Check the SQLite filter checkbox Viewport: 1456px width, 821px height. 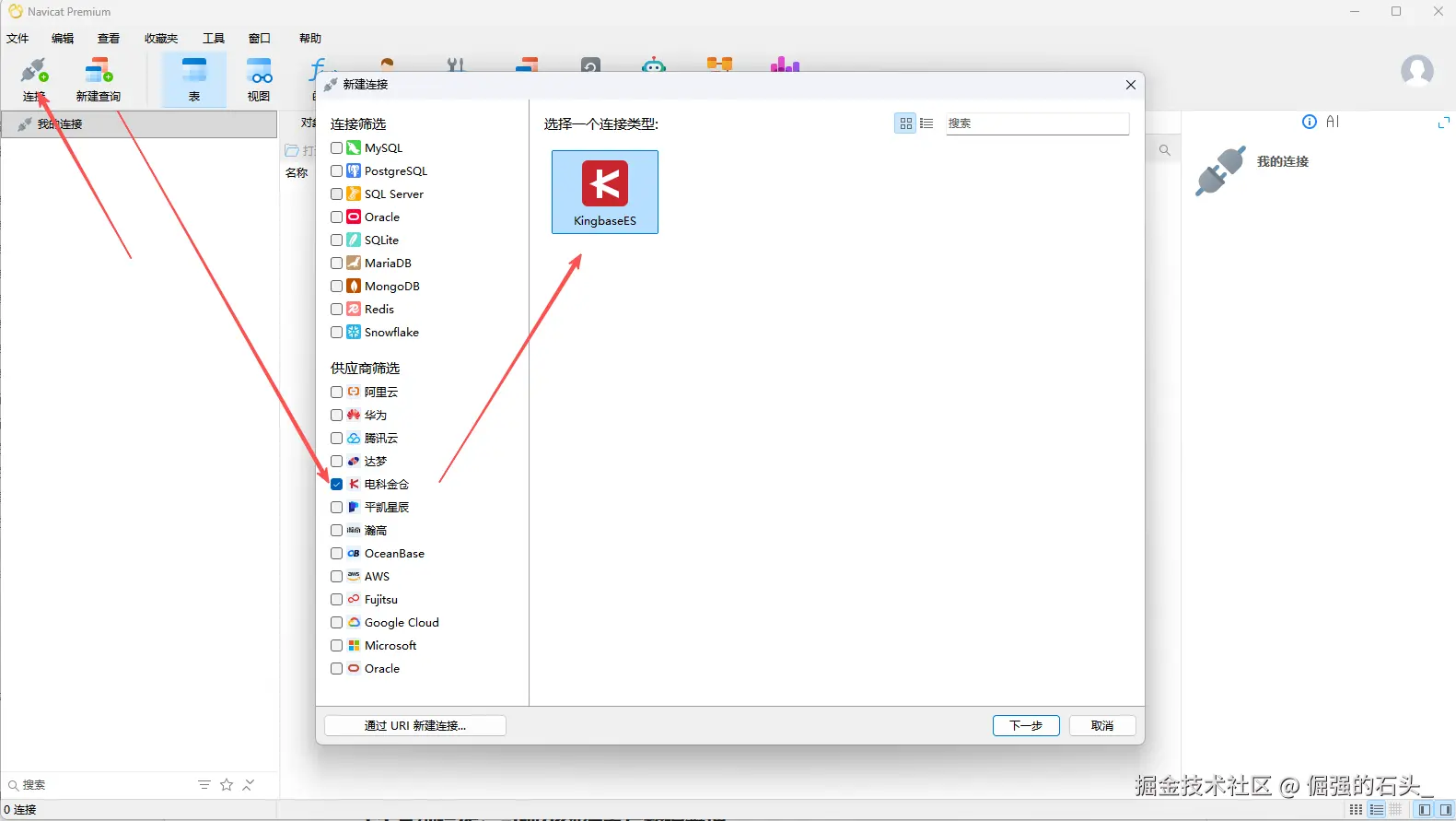pyautogui.click(x=337, y=240)
